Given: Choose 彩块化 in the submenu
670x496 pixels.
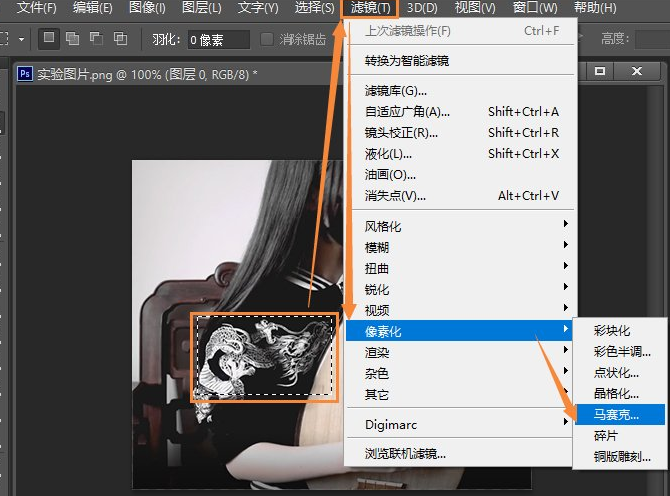Looking at the screenshot, I should [x=620, y=330].
